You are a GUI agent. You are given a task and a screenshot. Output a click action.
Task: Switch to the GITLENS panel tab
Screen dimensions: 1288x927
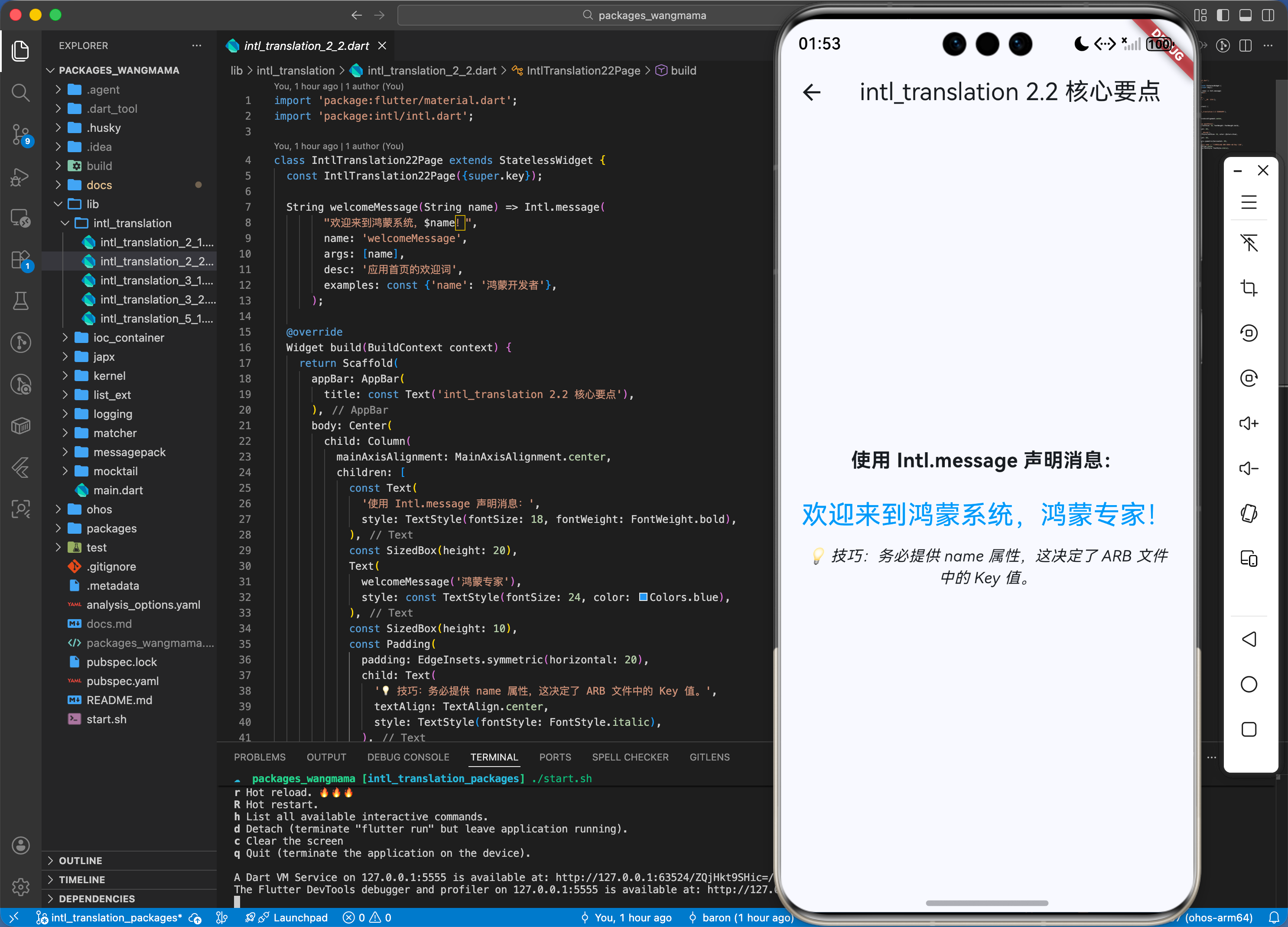pyautogui.click(x=710, y=757)
